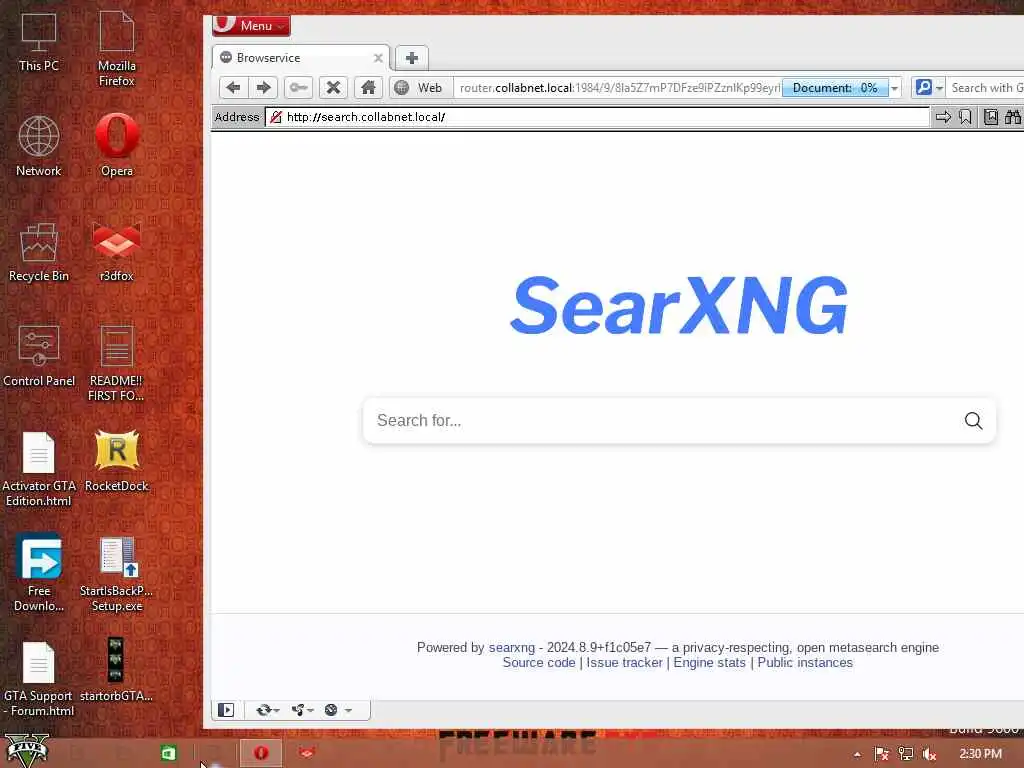
Task: Select Mozilla Firefox desktop shortcut
Action: point(116,49)
